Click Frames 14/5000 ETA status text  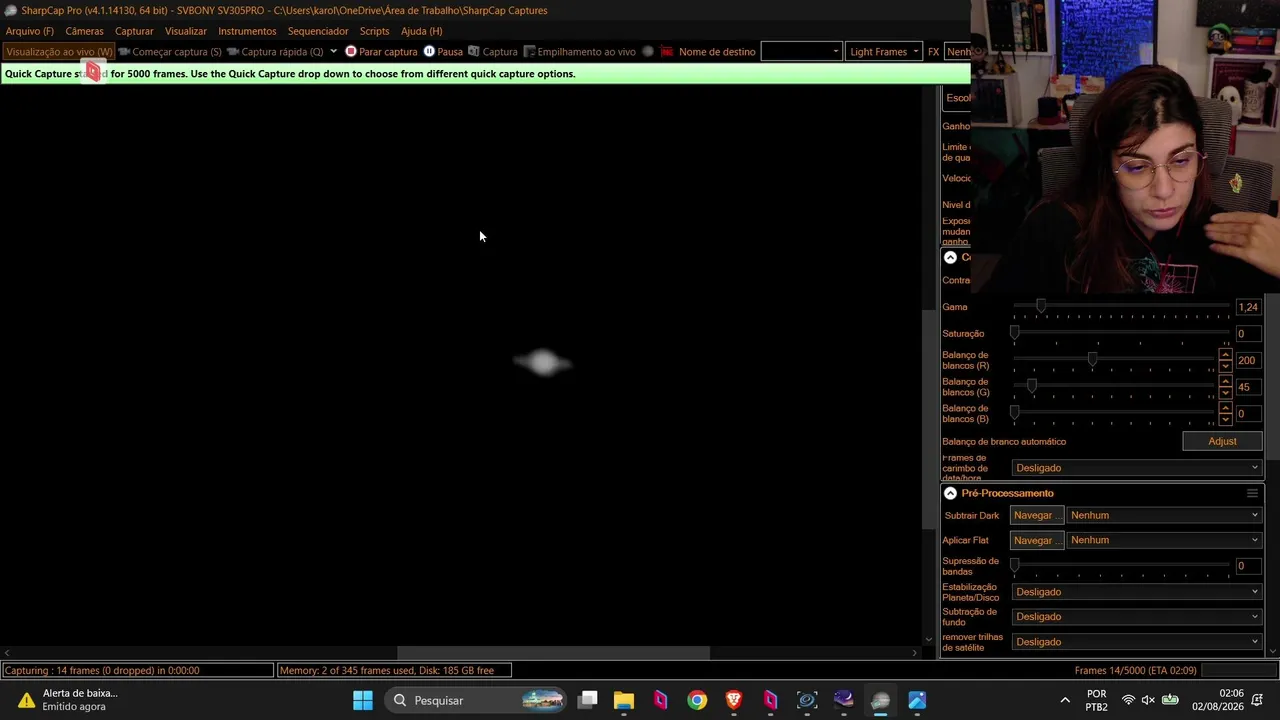pos(1135,670)
